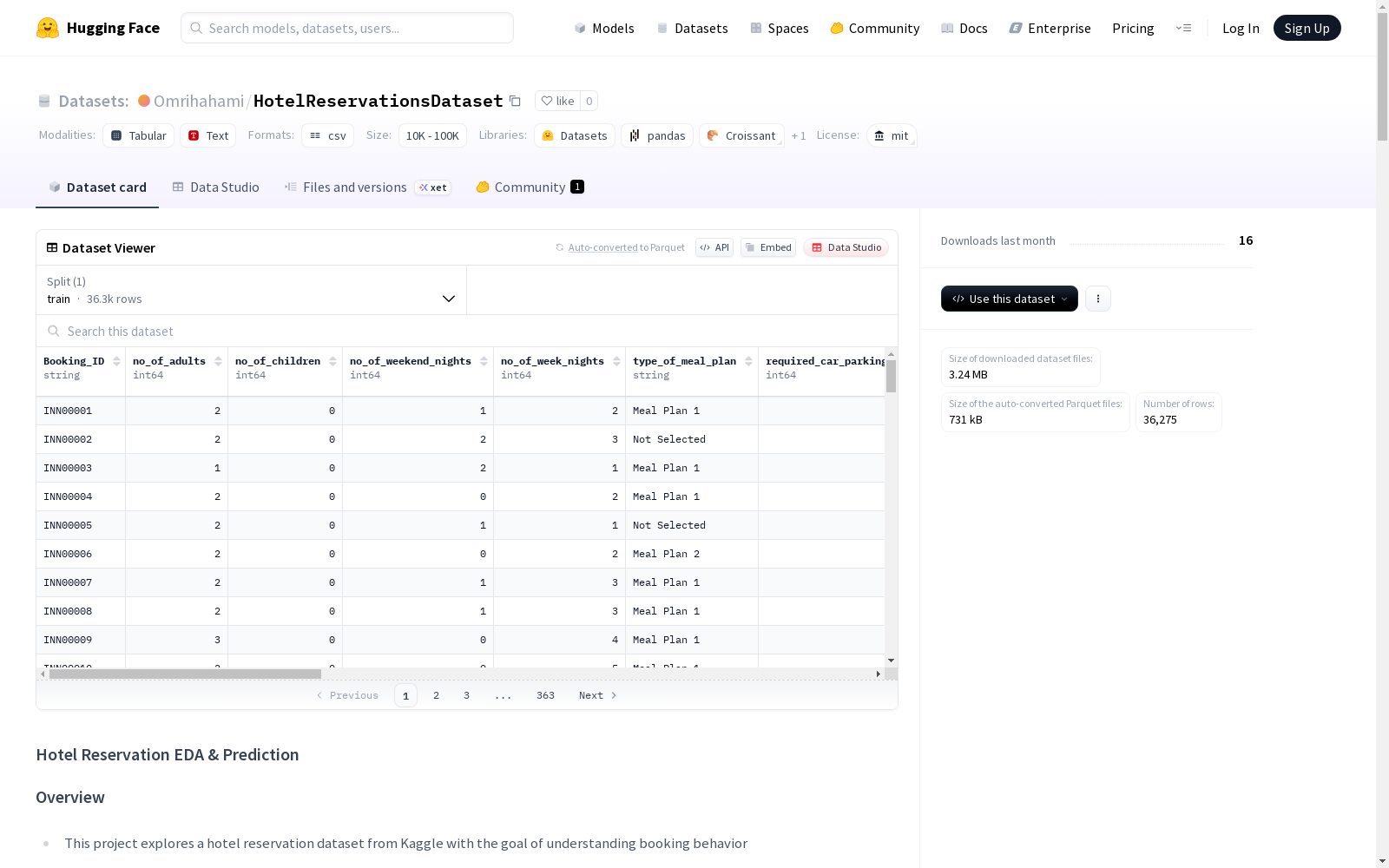Image resolution: width=1389 pixels, height=868 pixels.
Task: Click the 731 kB Parquet size value
Action: pos(965,419)
